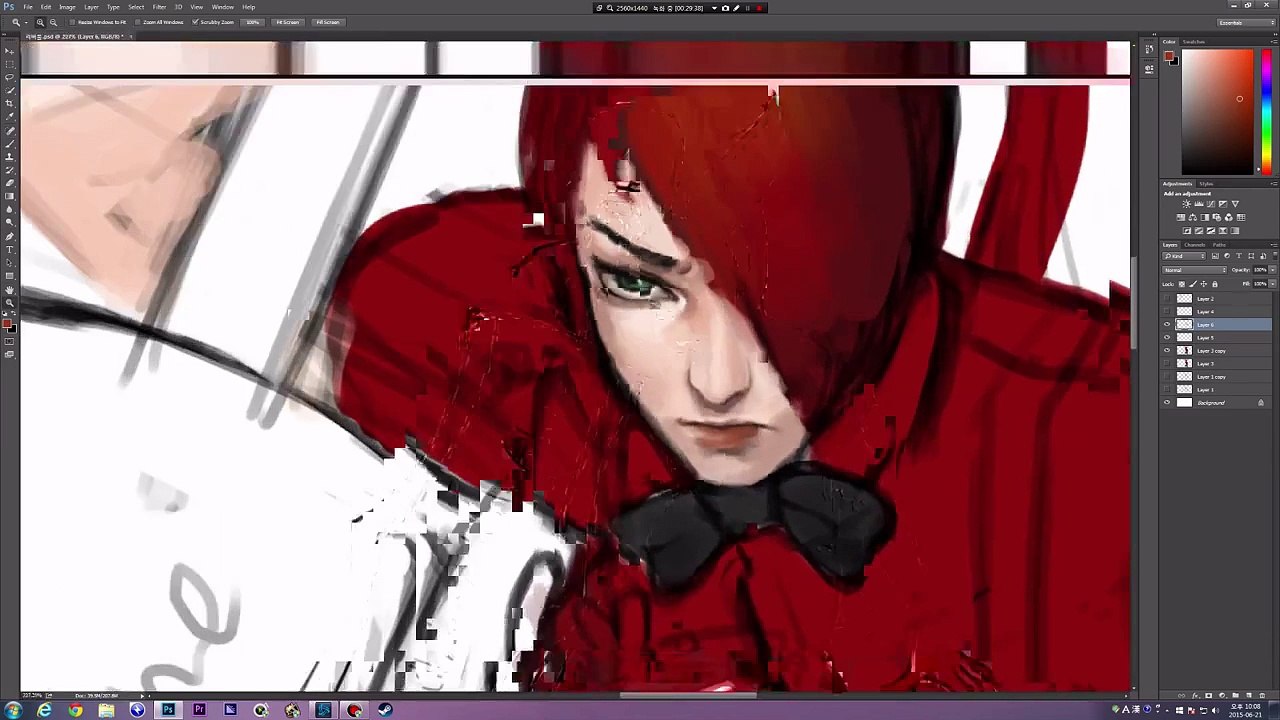Open Internet Explorer from taskbar
Image resolution: width=1280 pixels, height=720 pixels.
[44, 710]
